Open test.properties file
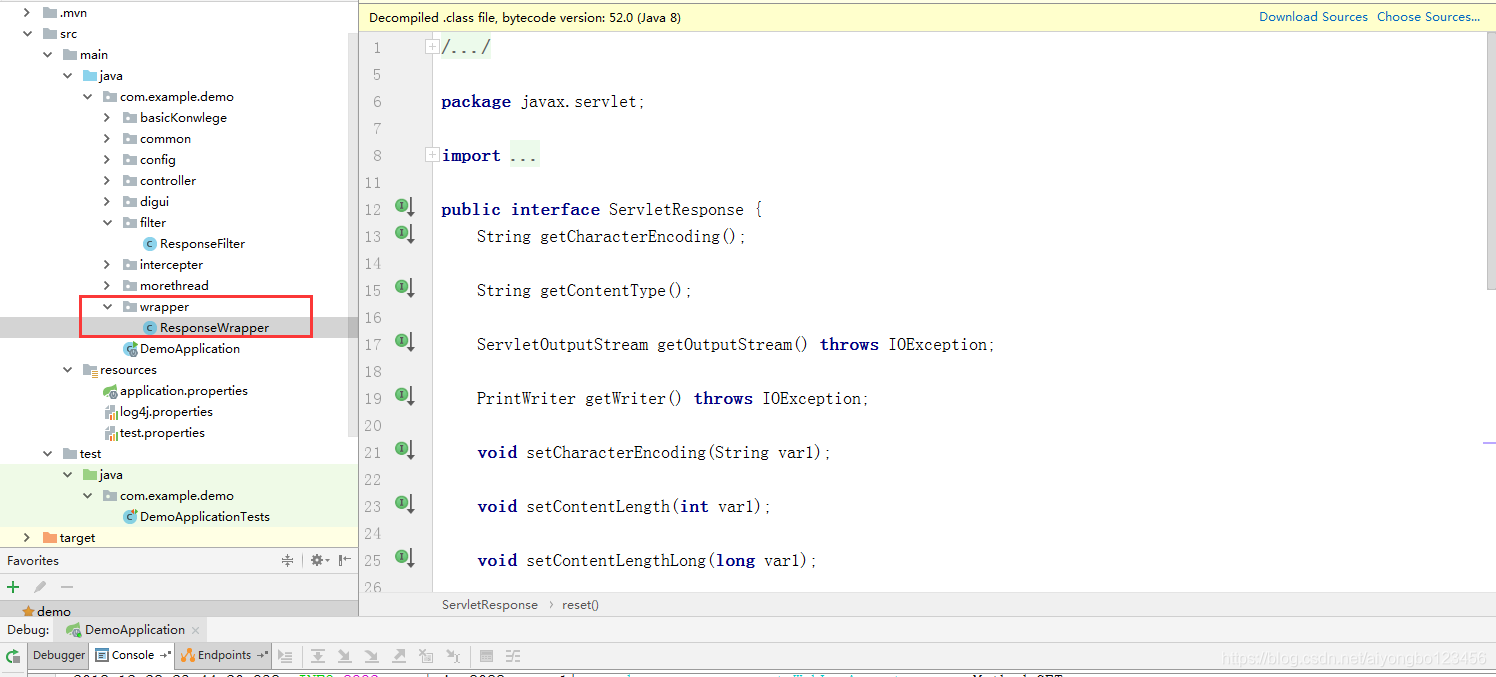The width and height of the screenshot is (1496, 677). click(x=154, y=433)
